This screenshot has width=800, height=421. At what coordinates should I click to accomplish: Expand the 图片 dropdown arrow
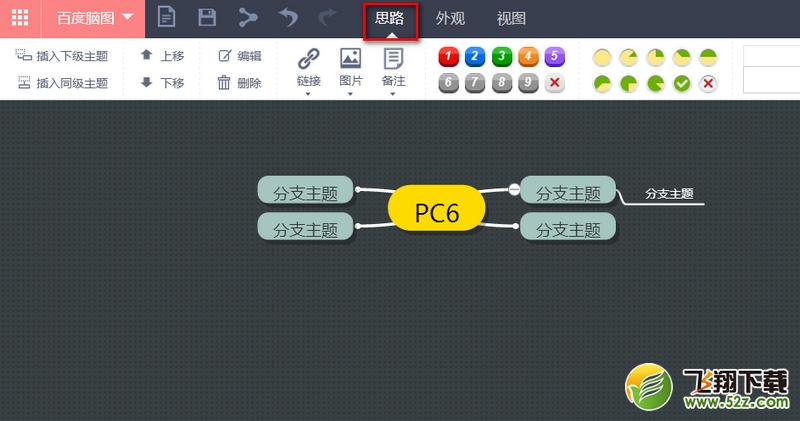click(x=351, y=94)
